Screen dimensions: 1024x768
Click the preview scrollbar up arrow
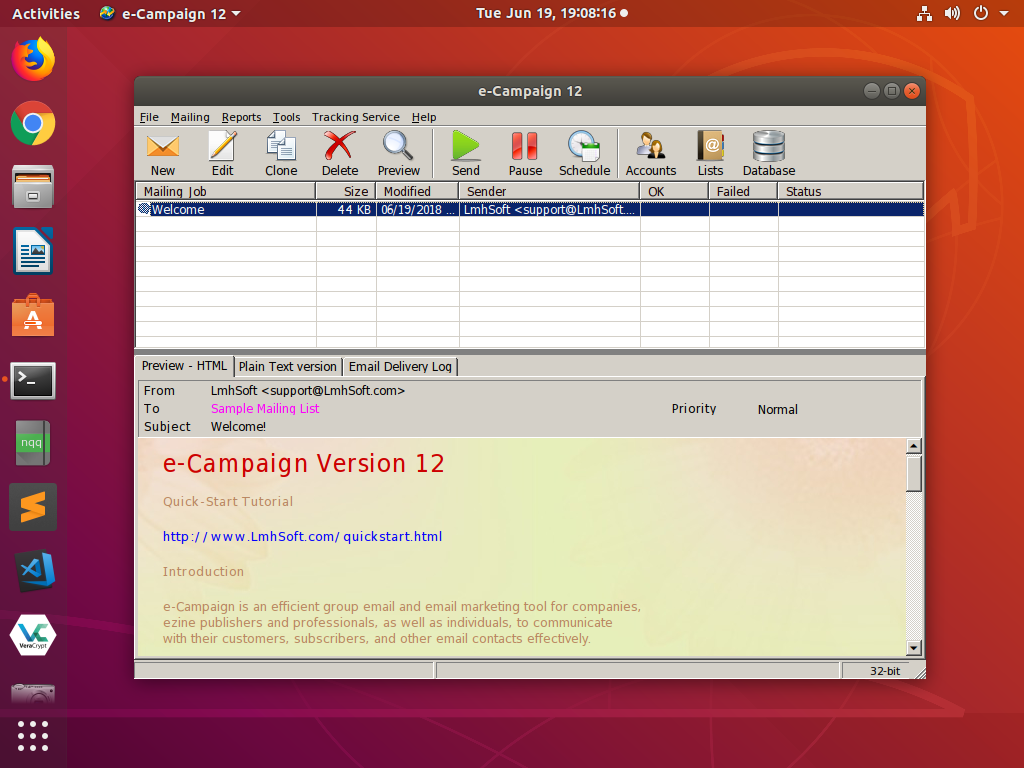pos(914,447)
